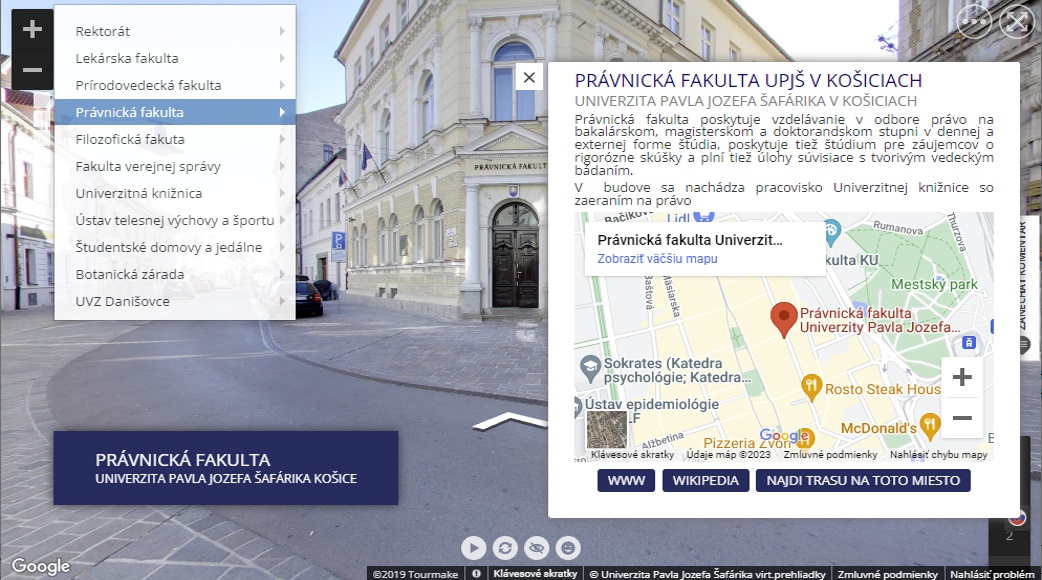This screenshot has height=580, width=1042.
Task: Click the red Právnická fakulta map pin
Action: tap(784, 320)
